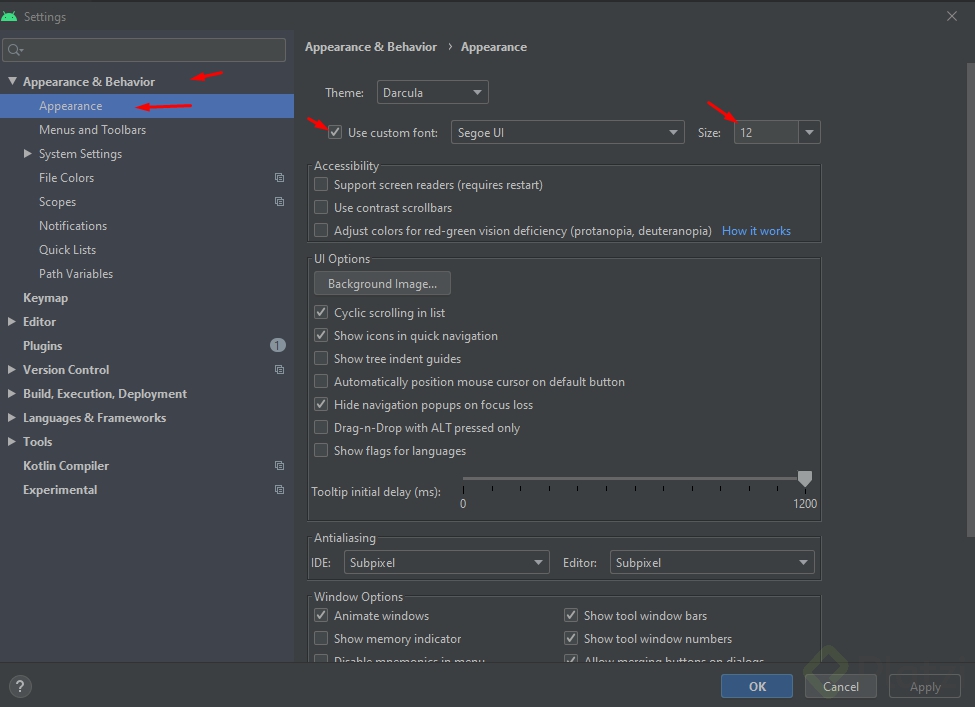
Task: Click the project-level icon beside Version Control
Action: click(x=280, y=370)
